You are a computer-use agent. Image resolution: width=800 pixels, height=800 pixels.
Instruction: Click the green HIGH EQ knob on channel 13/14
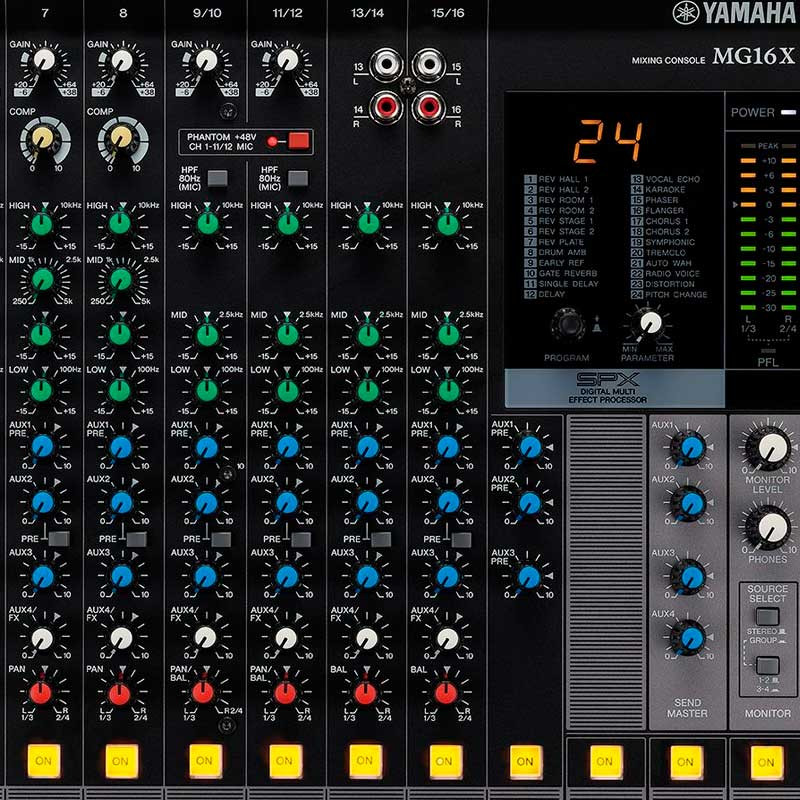[367, 224]
